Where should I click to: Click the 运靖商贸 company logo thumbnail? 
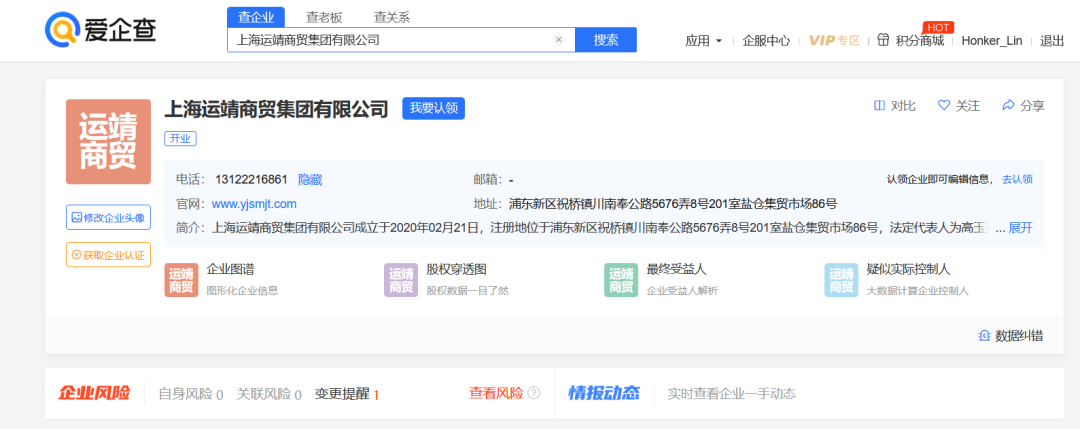tap(108, 141)
